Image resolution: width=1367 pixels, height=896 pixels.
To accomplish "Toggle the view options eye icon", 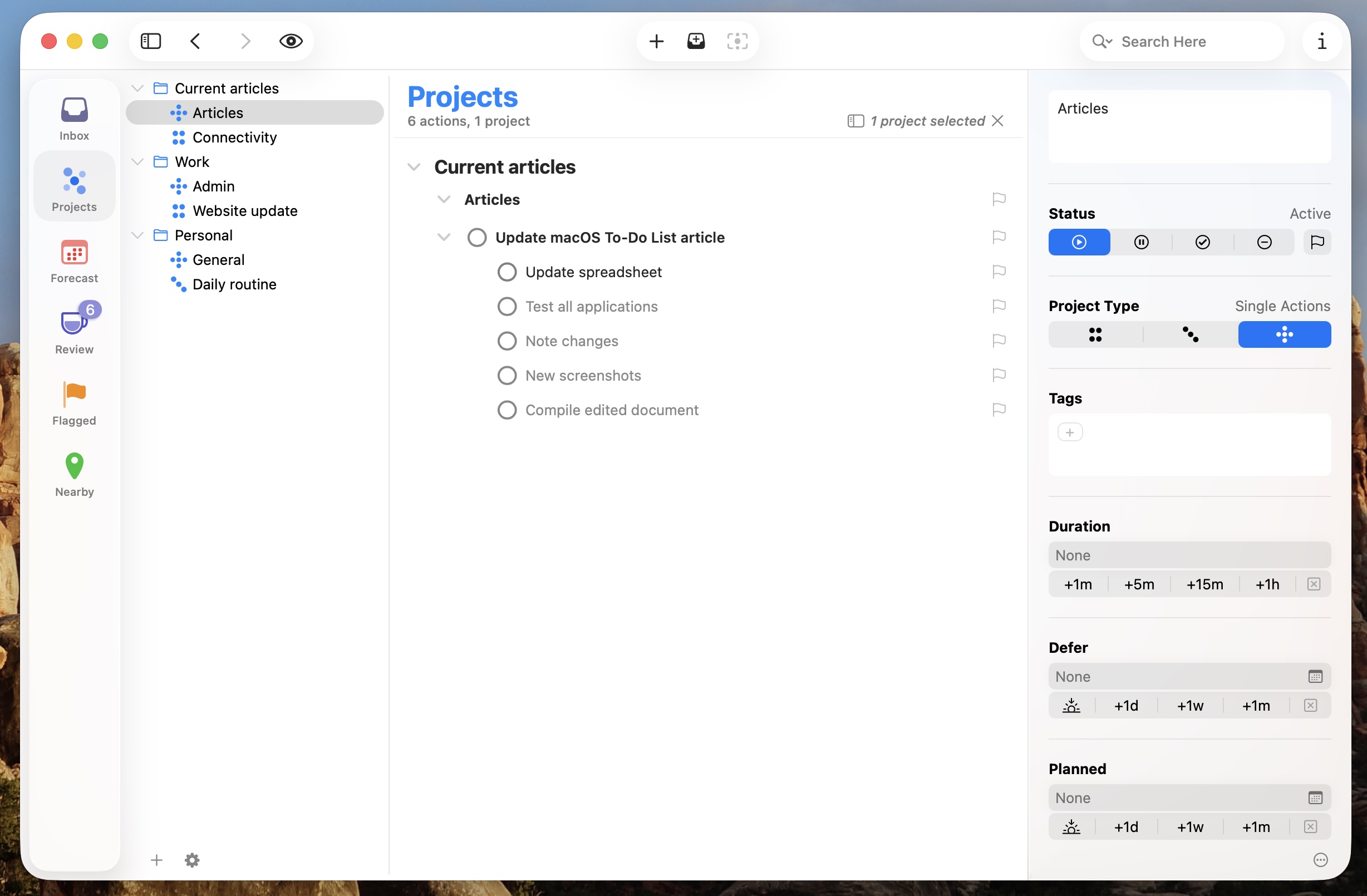I will [290, 41].
